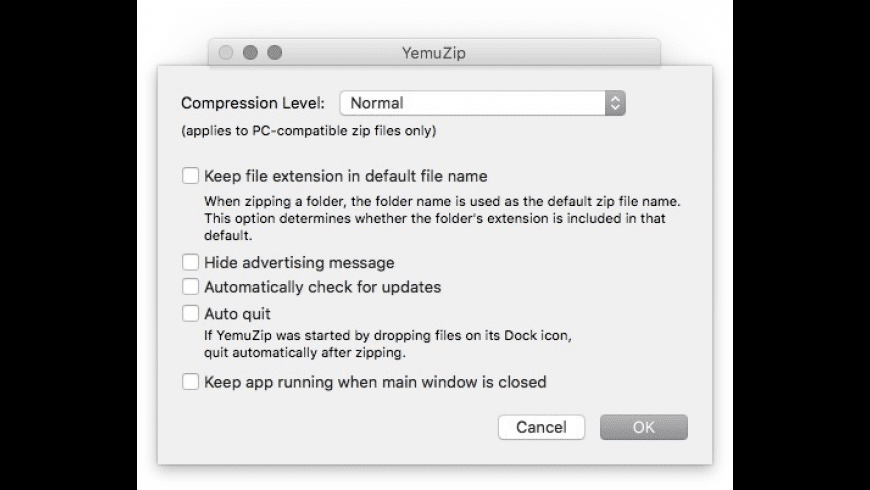Check the Auto quit checkbox
The image size is (870, 490).
pyautogui.click(x=191, y=314)
